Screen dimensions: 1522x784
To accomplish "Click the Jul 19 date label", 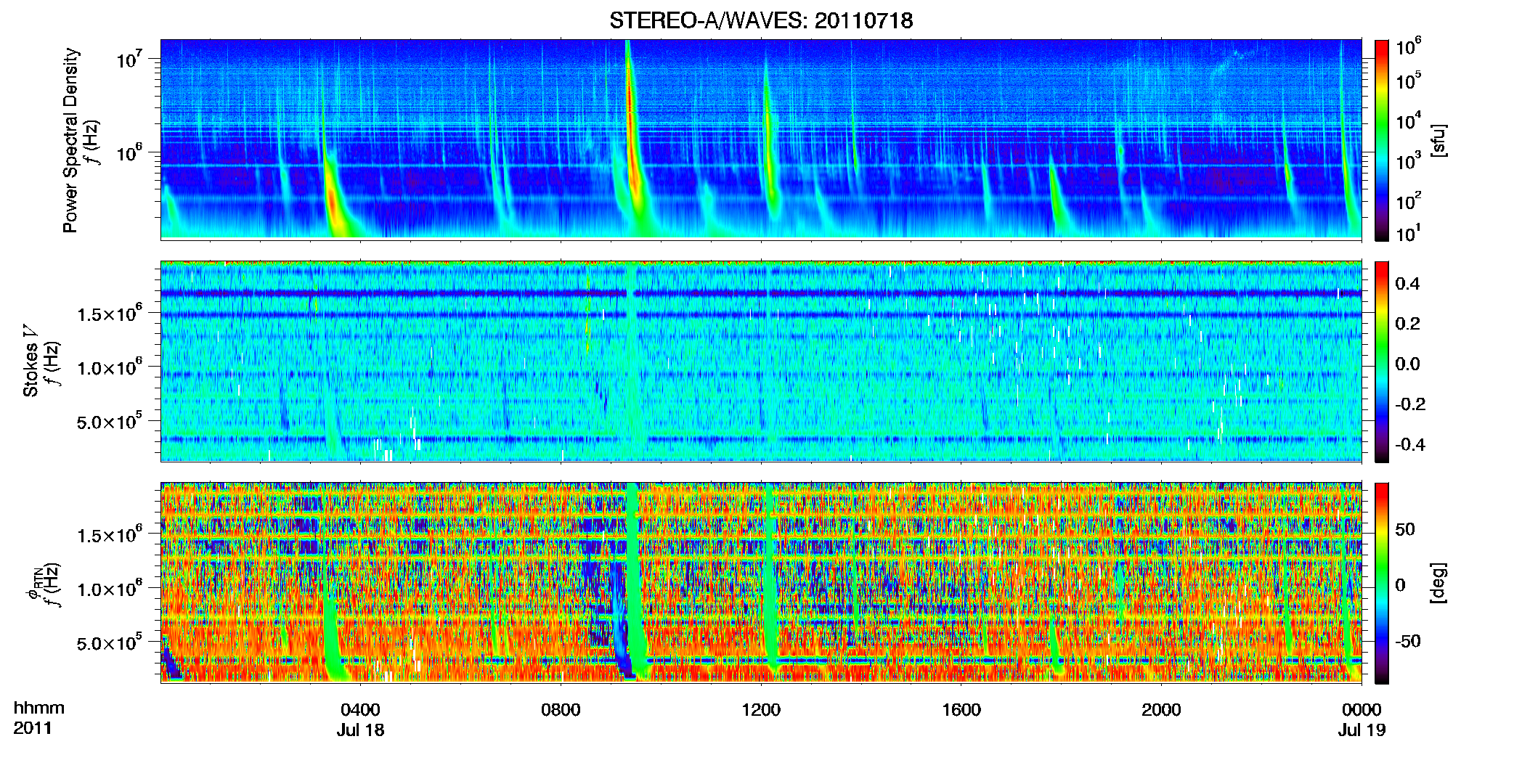I will 1362,730.
